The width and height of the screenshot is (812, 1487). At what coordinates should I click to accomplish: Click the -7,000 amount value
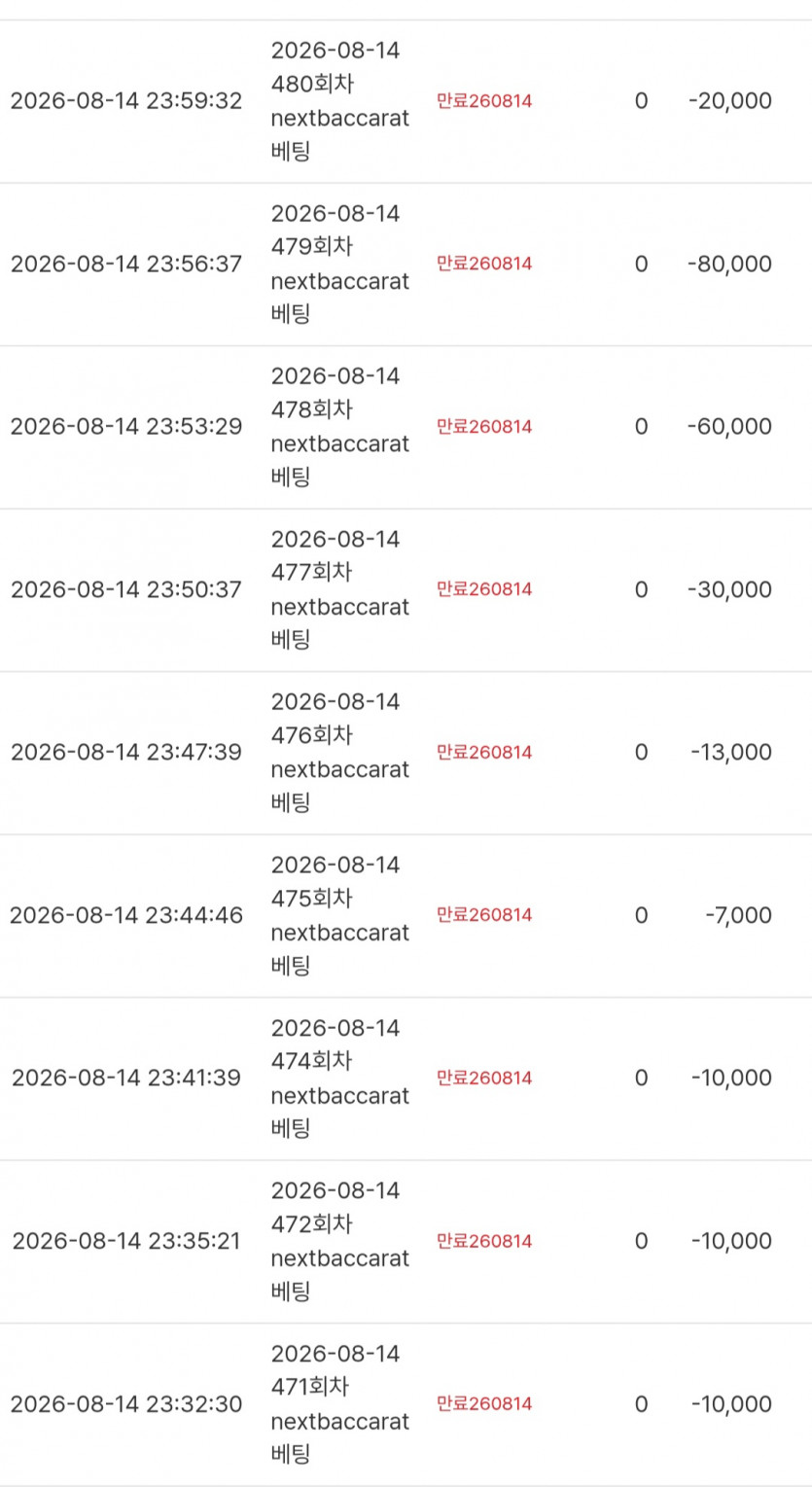point(739,915)
